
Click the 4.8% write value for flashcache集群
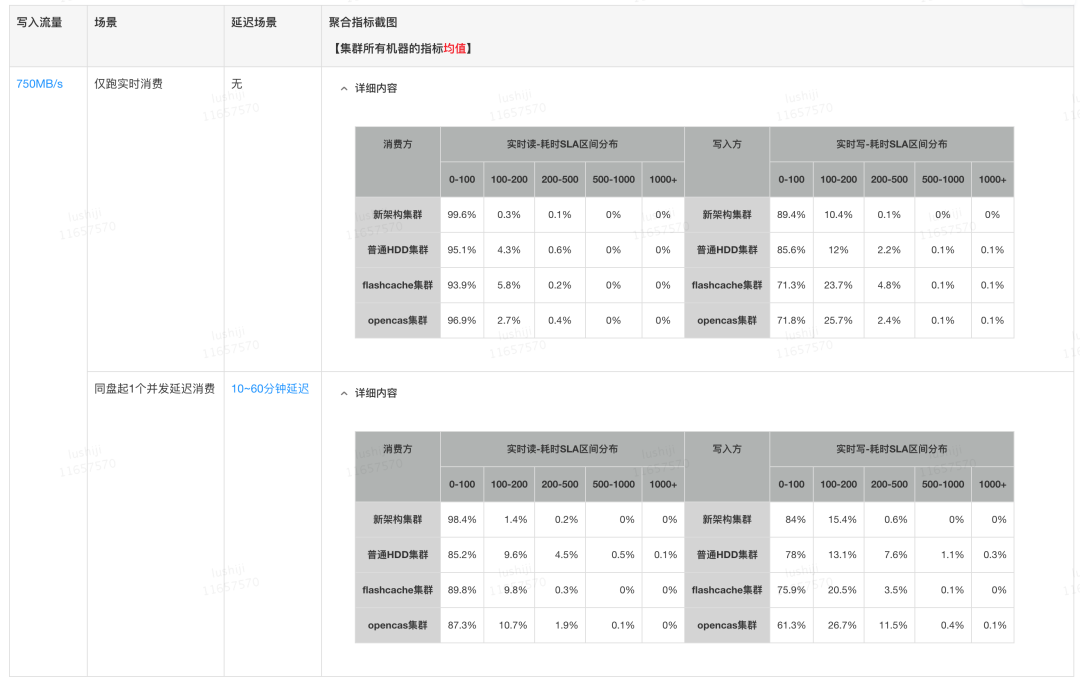pos(889,285)
